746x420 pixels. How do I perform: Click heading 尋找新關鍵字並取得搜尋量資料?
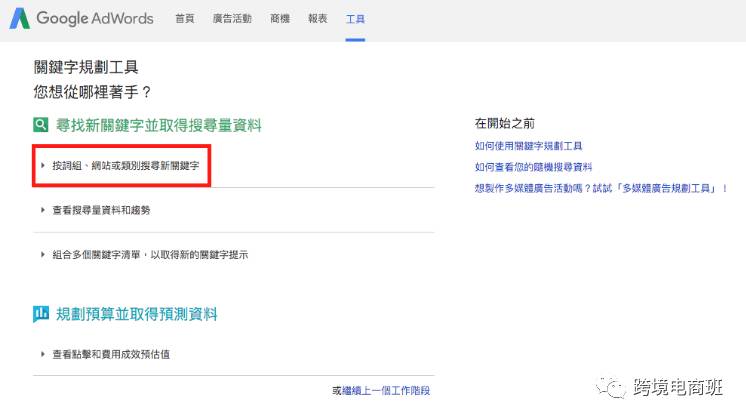[159, 125]
